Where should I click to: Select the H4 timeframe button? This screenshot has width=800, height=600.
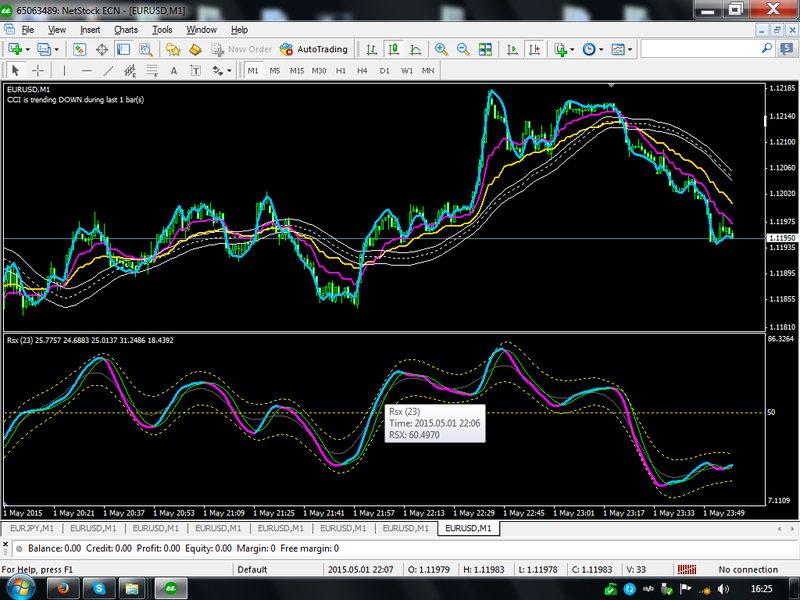(x=362, y=71)
